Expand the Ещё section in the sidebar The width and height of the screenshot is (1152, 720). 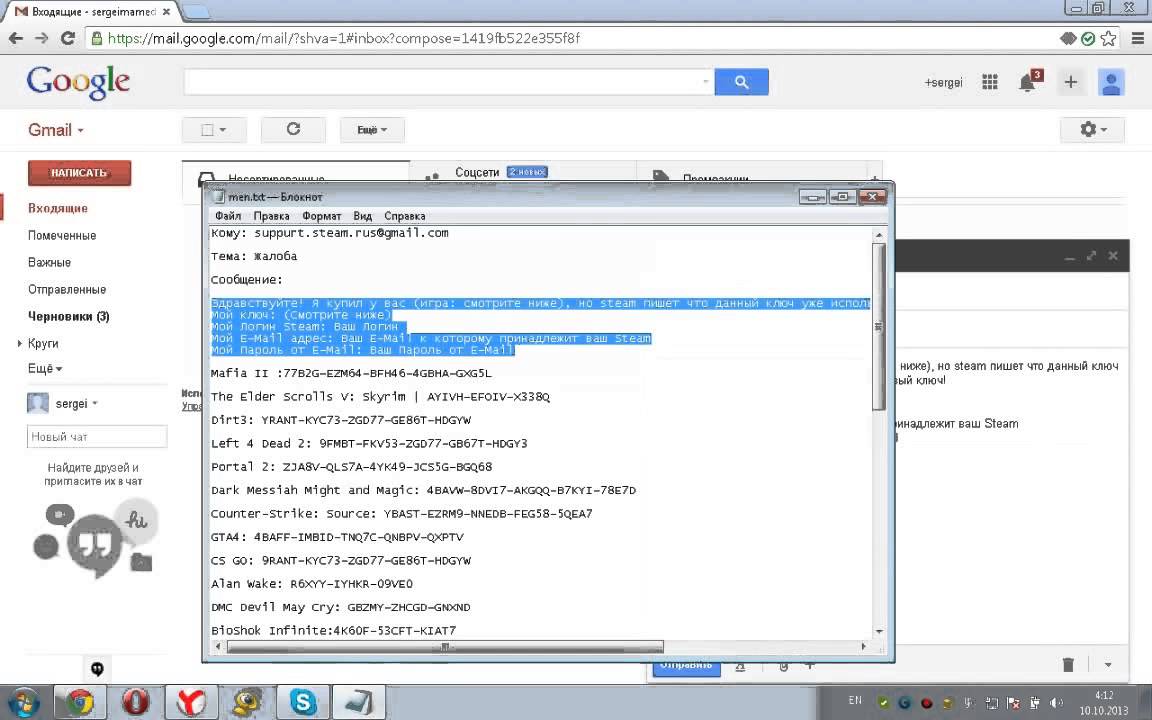click(45, 368)
